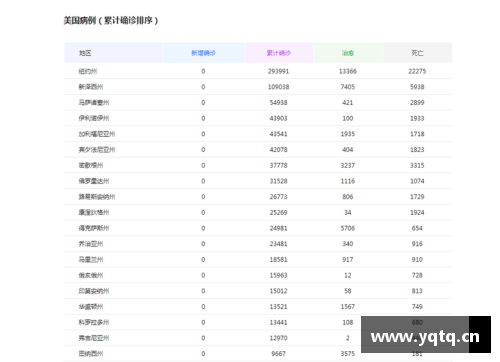Screen dimensions: 500x362
Task: Click the cumulative value 293991
Action: [x=279, y=71]
